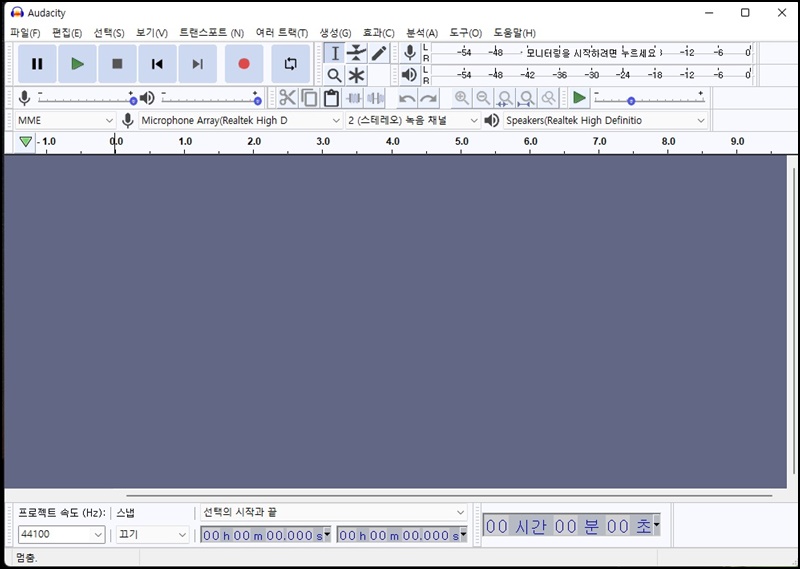The image size is (800, 569).
Task: Open the 분석(A) menu
Action: click(x=421, y=33)
